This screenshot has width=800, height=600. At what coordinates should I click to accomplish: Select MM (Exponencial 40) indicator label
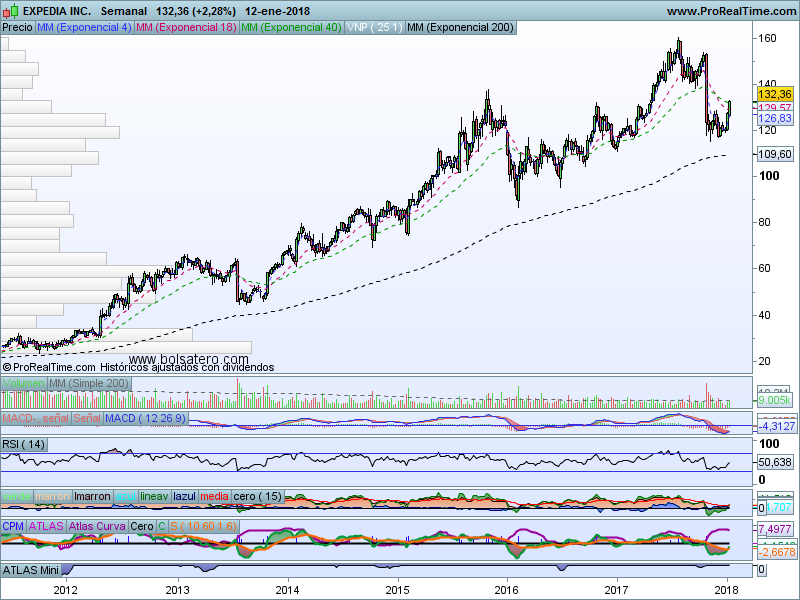pyautogui.click(x=291, y=28)
